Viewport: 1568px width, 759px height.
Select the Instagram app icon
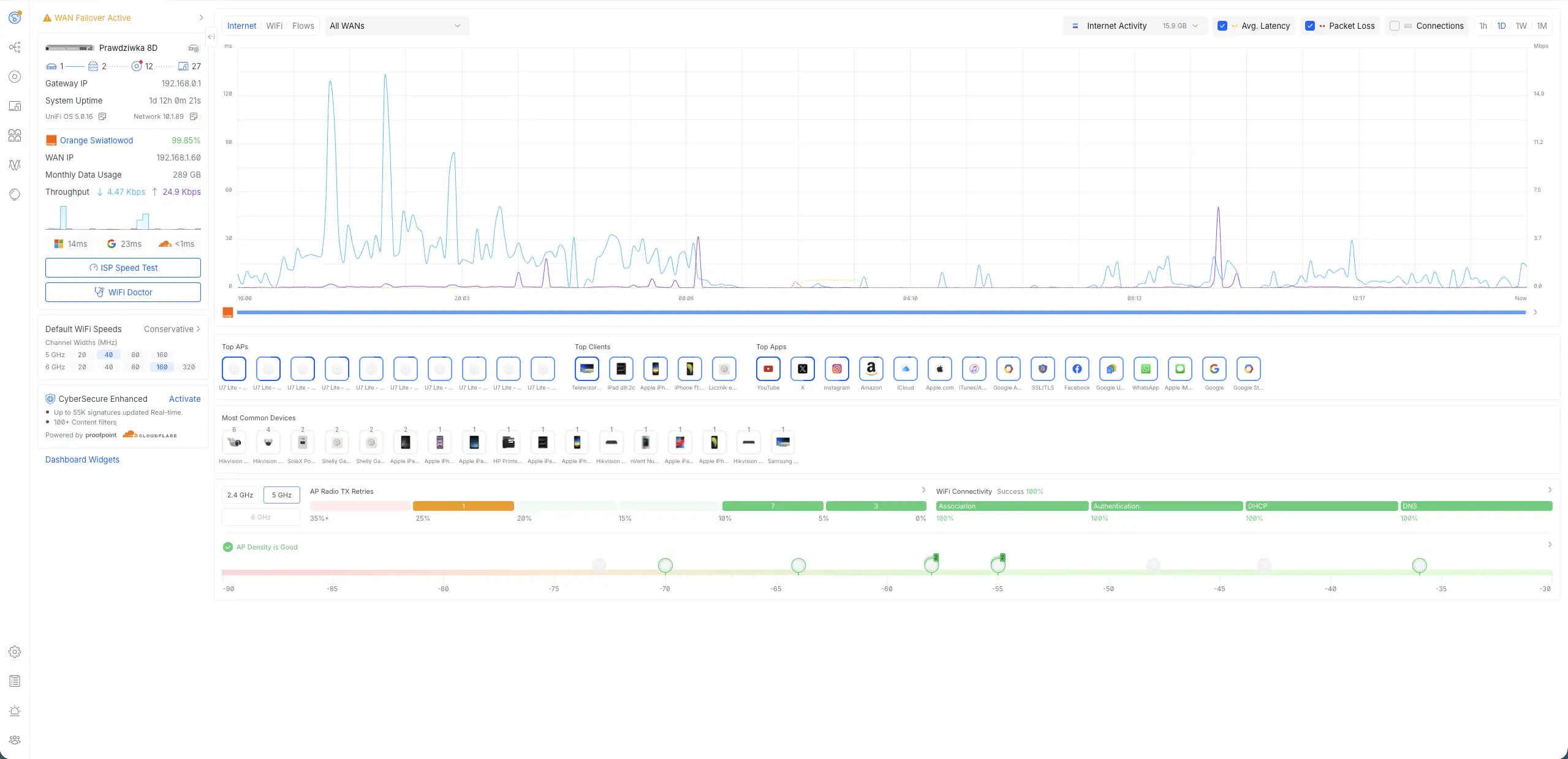(836, 369)
